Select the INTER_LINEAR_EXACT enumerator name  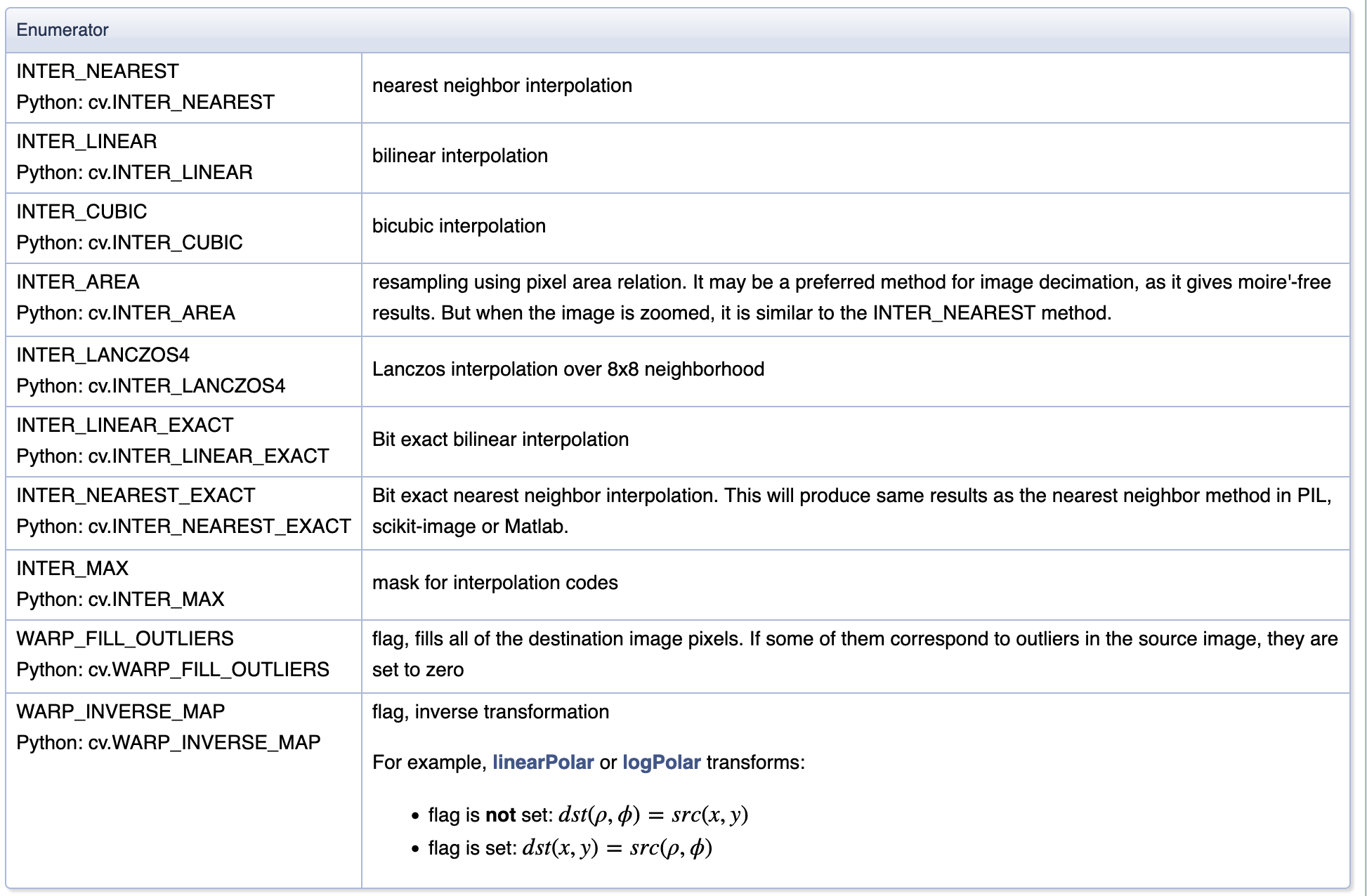point(124,425)
